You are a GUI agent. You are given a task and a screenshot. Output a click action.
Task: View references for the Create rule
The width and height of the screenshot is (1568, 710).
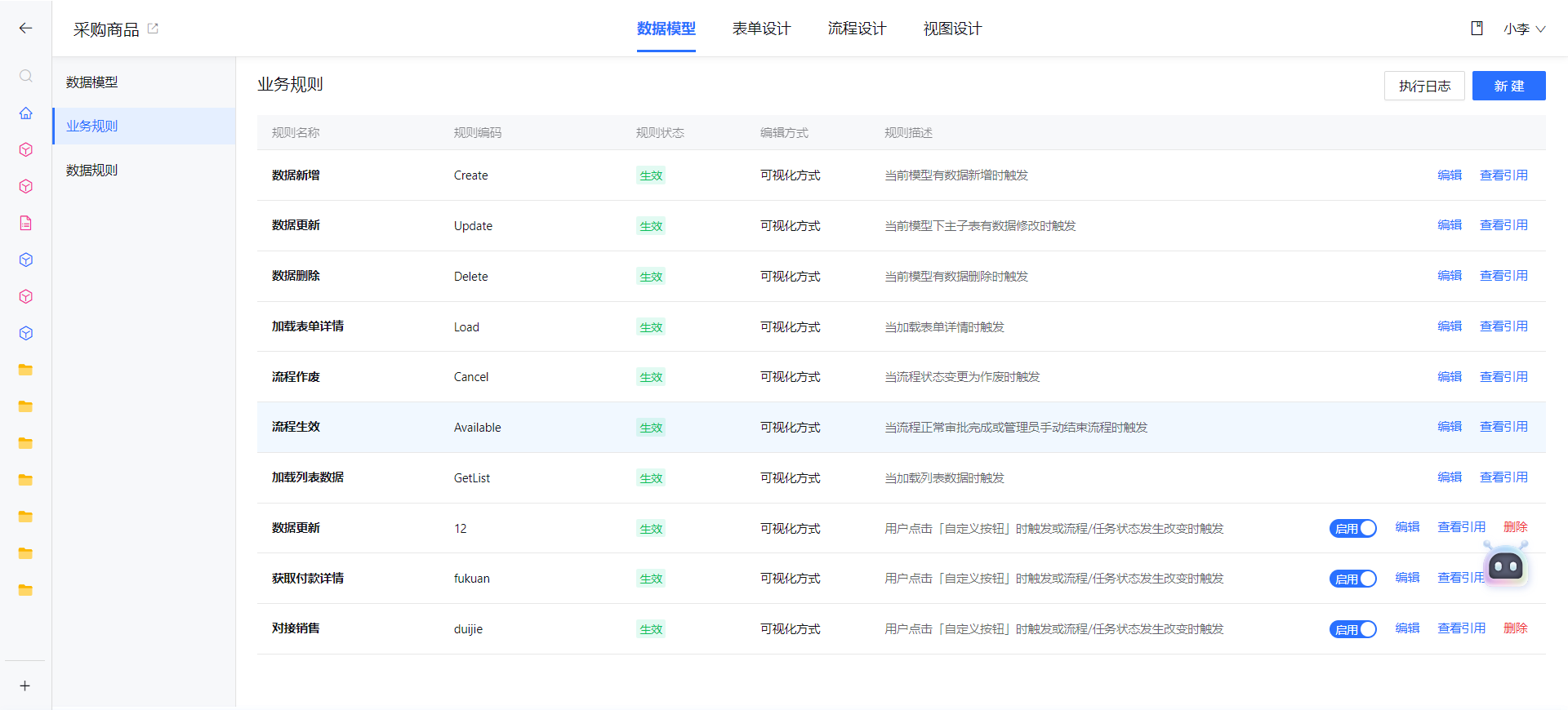coord(1503,175)
